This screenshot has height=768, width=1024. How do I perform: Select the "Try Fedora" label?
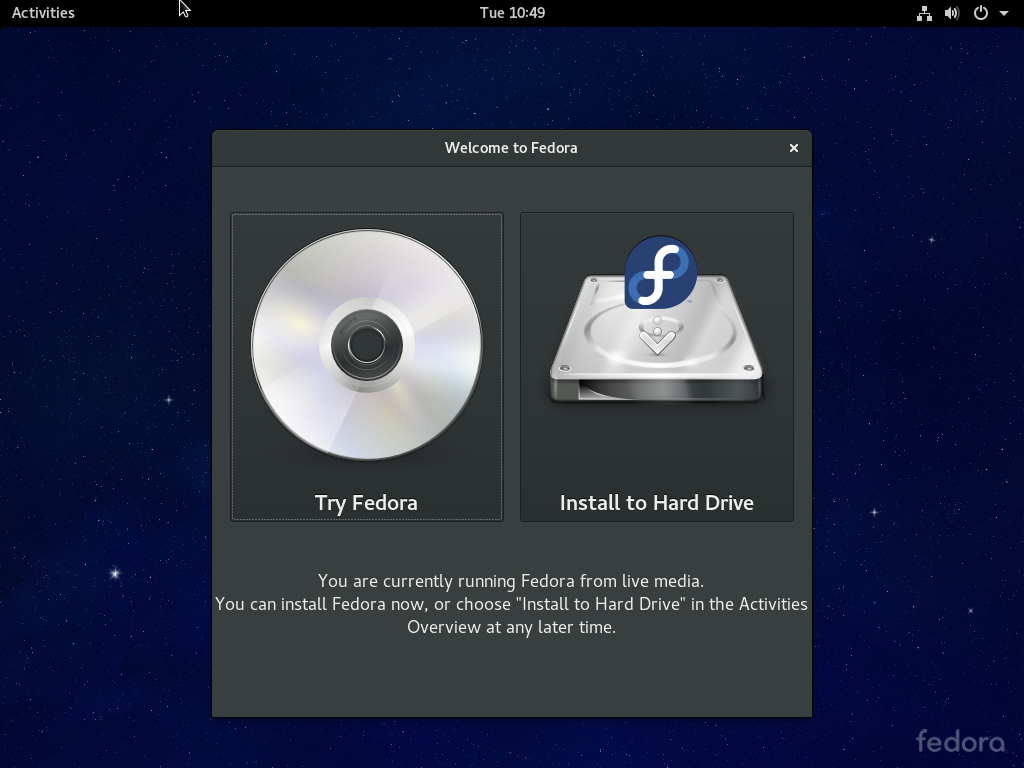point(366,503)
